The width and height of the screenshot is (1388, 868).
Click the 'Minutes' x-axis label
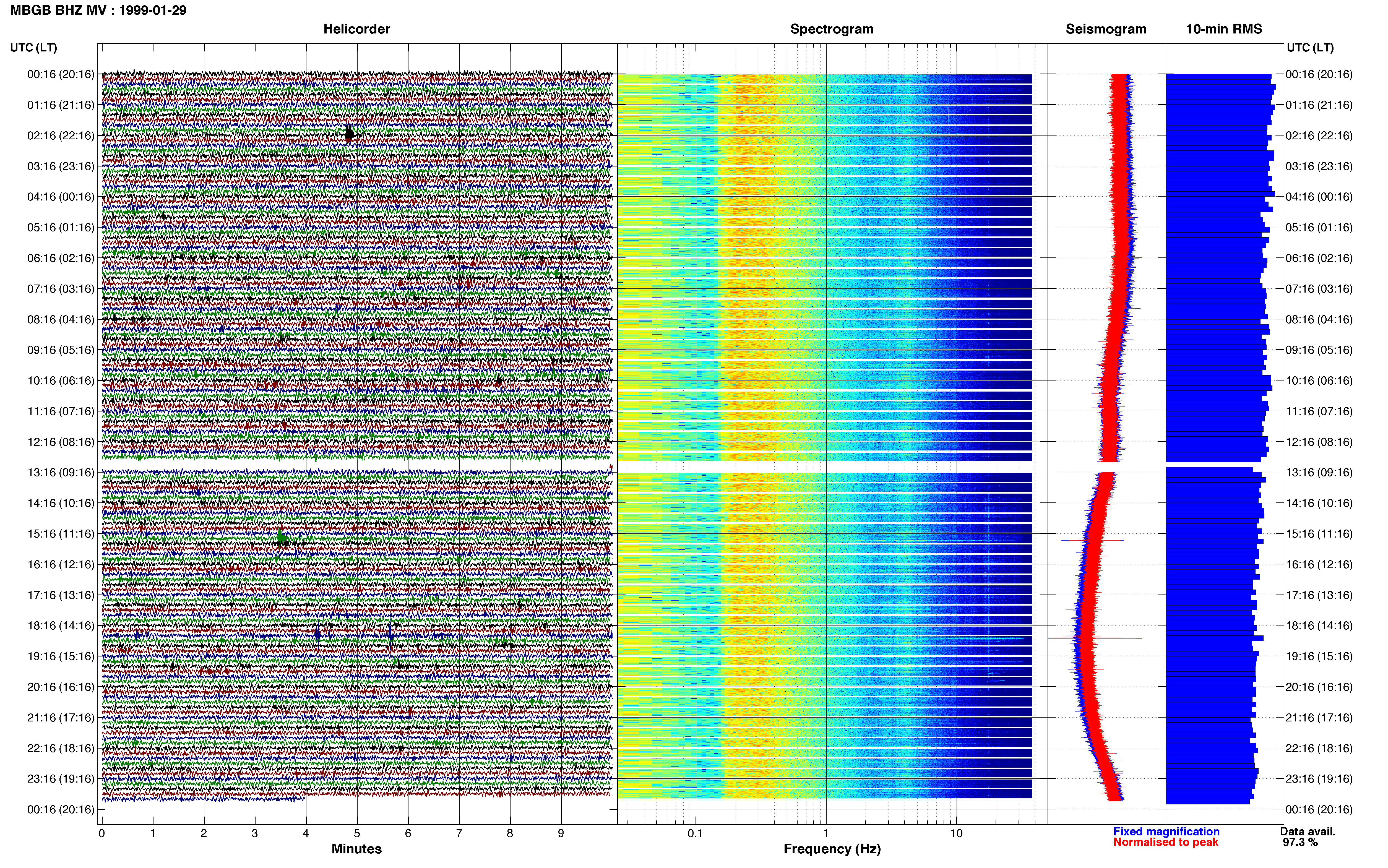tap(356, 849)
